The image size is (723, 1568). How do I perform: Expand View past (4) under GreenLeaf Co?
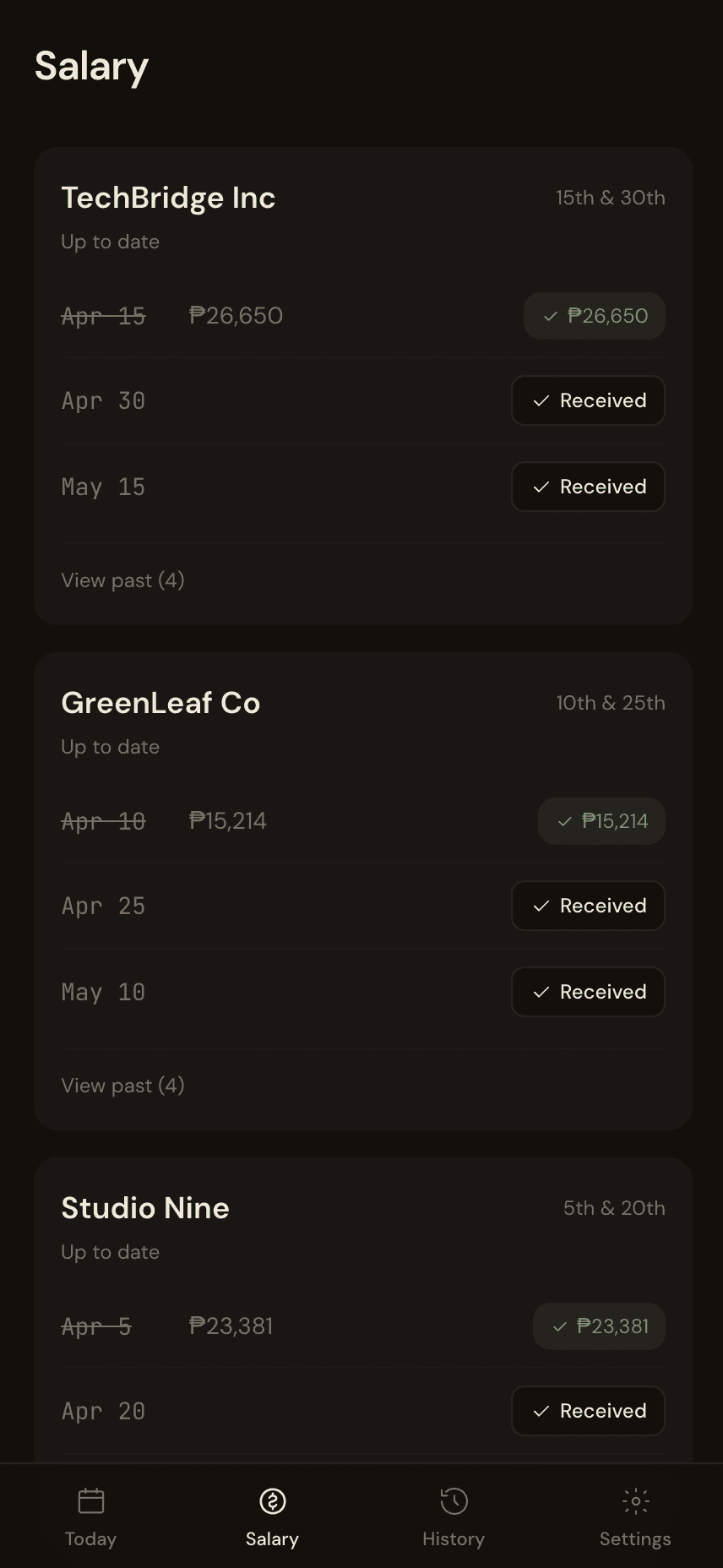122,1086
